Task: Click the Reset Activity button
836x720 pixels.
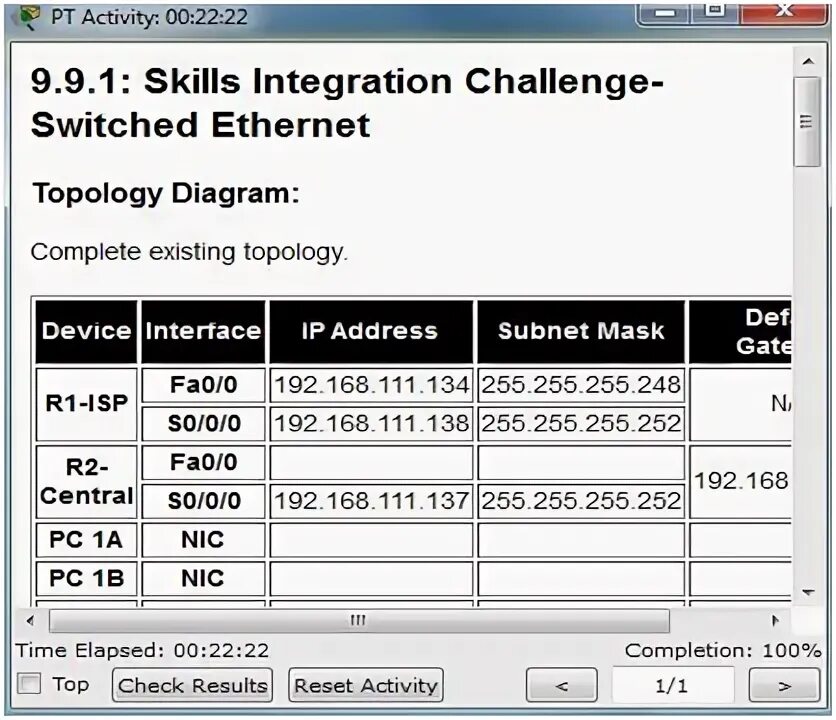Action: tap(364, 685)
